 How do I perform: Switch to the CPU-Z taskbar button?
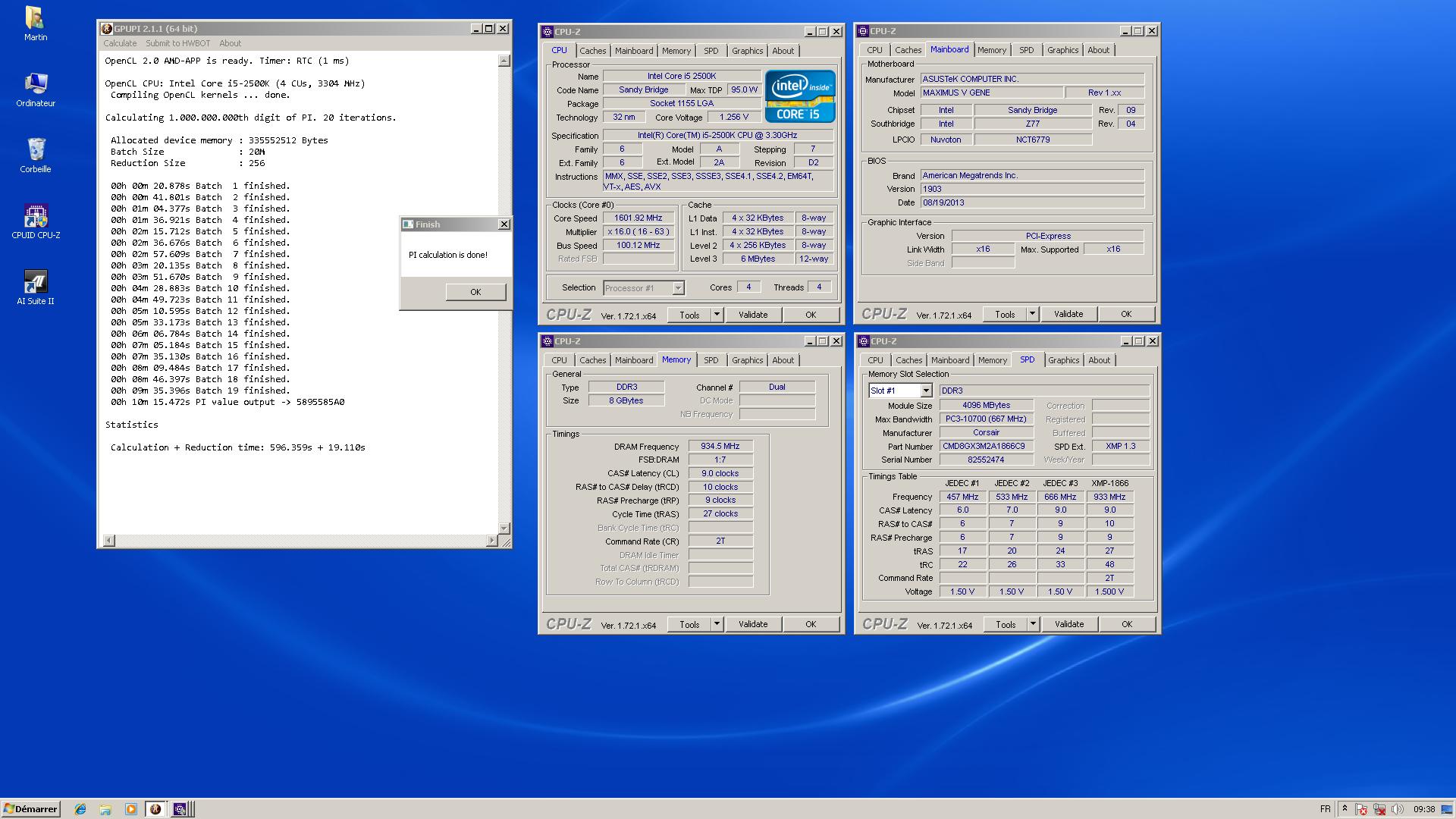(180, 809)
